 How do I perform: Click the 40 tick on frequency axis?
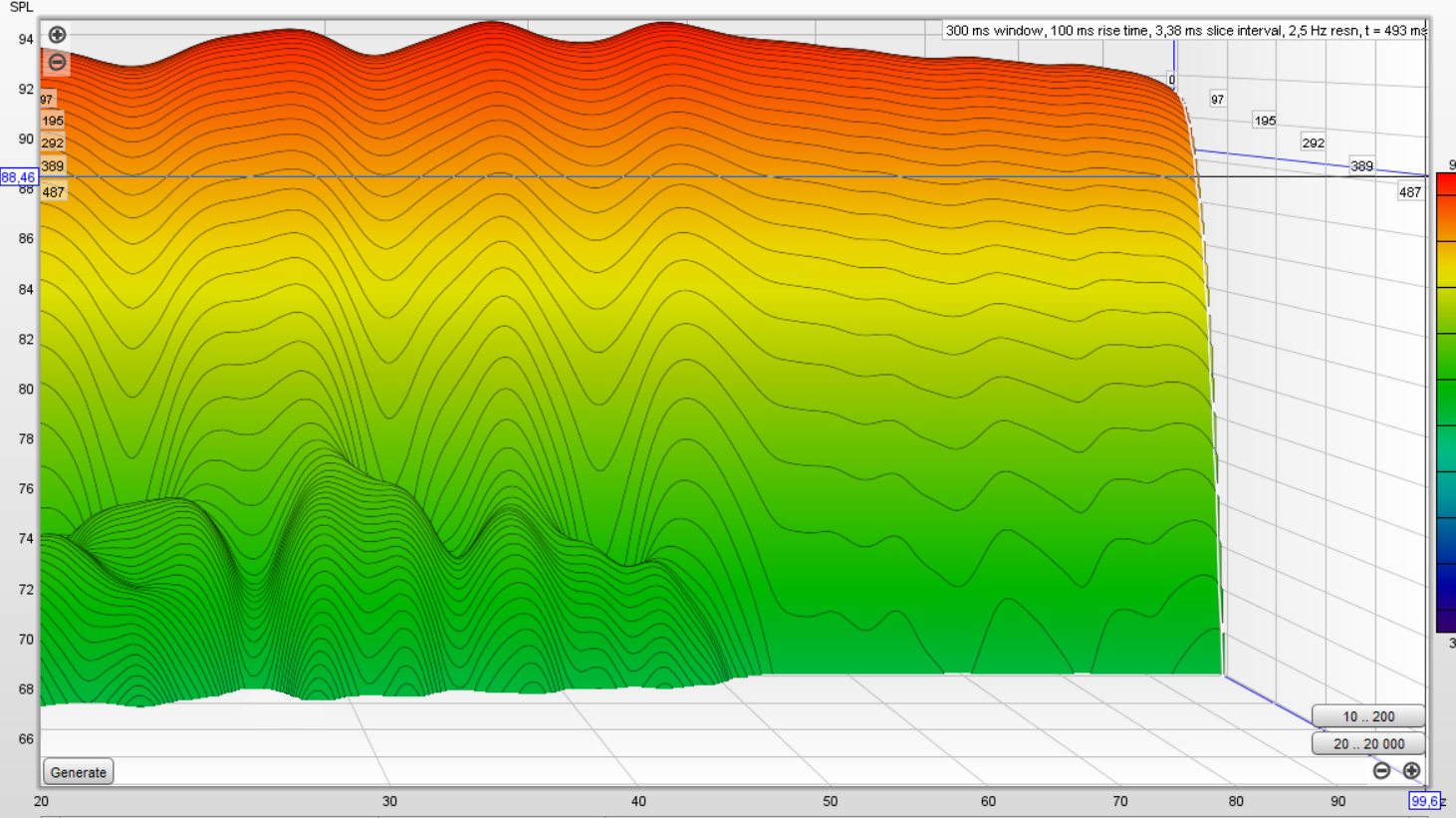tap(638, 801)
